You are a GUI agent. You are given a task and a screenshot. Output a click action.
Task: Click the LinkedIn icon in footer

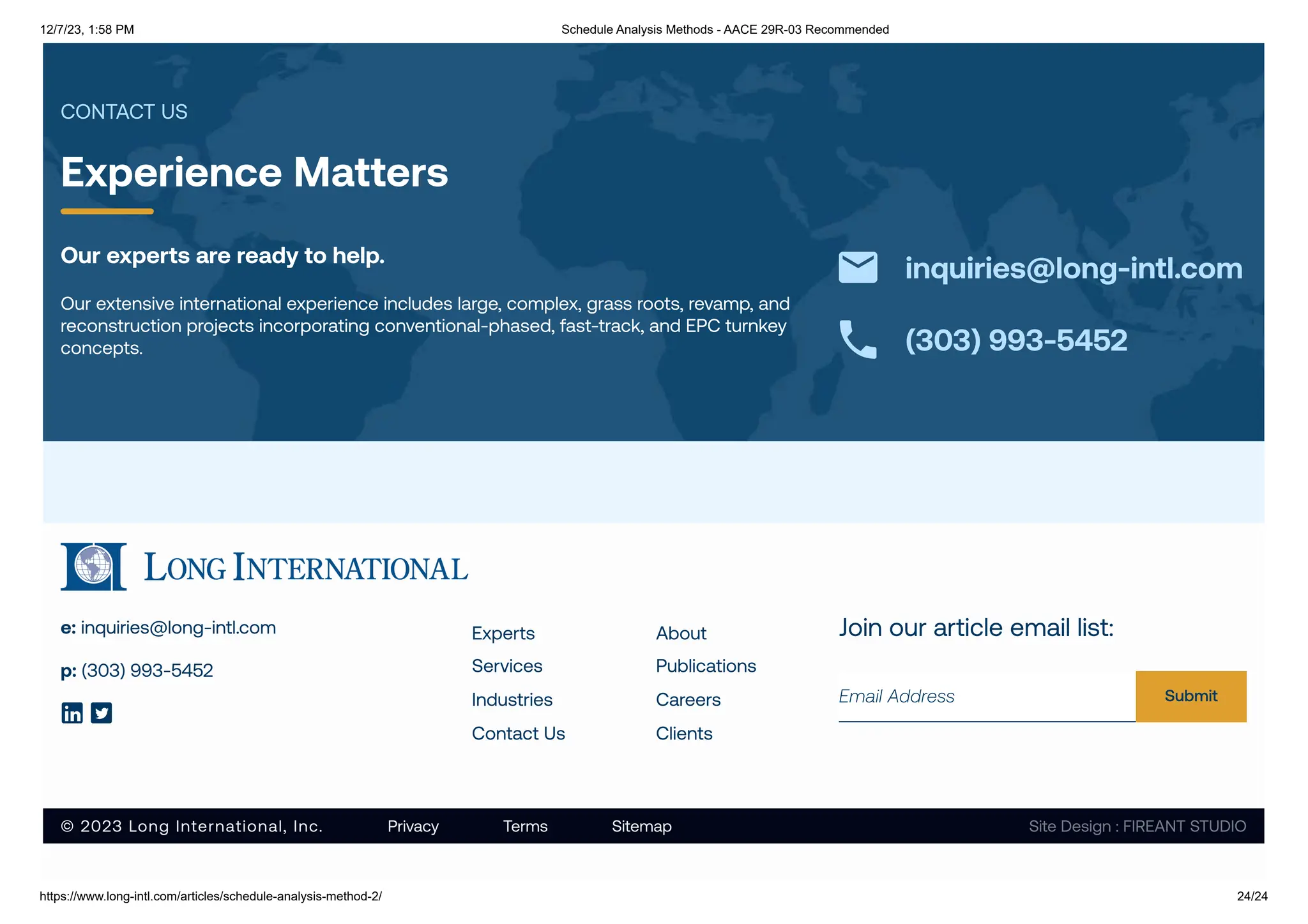coord(72,713)
